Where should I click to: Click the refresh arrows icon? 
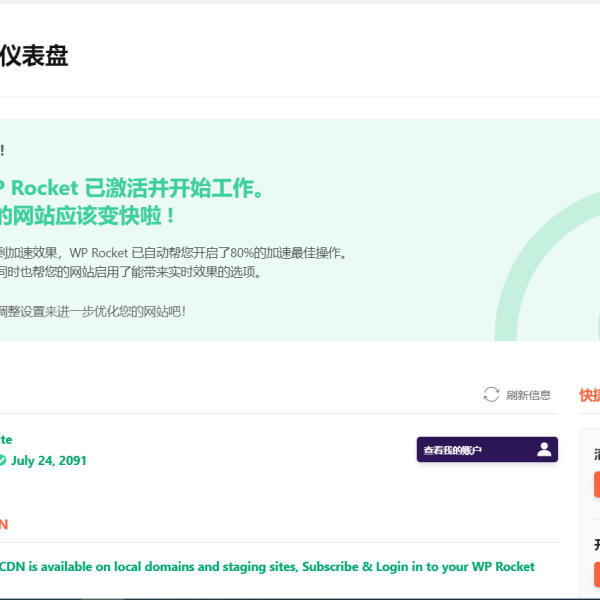click(x=491, y=395)
